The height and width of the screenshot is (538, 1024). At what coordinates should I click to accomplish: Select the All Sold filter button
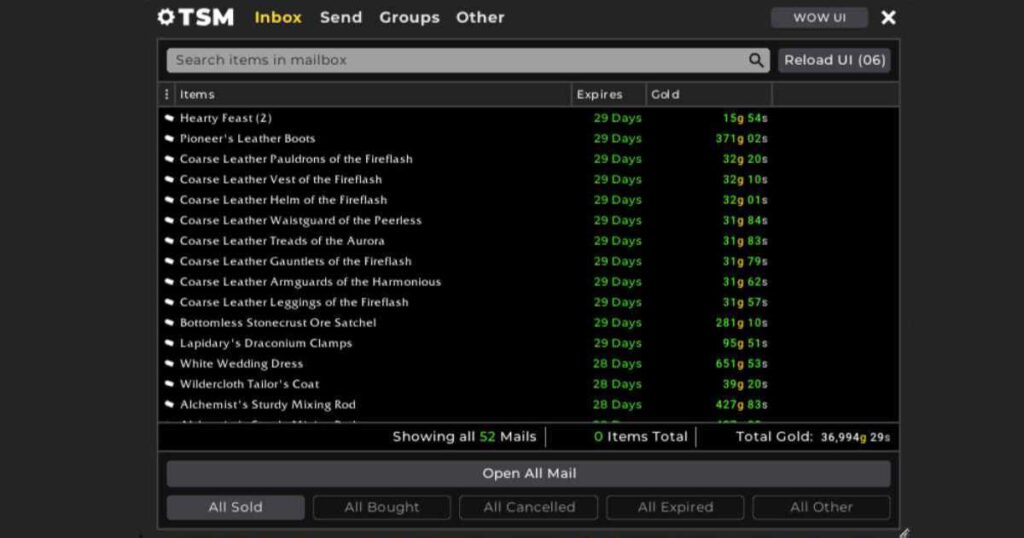point(235,507)
